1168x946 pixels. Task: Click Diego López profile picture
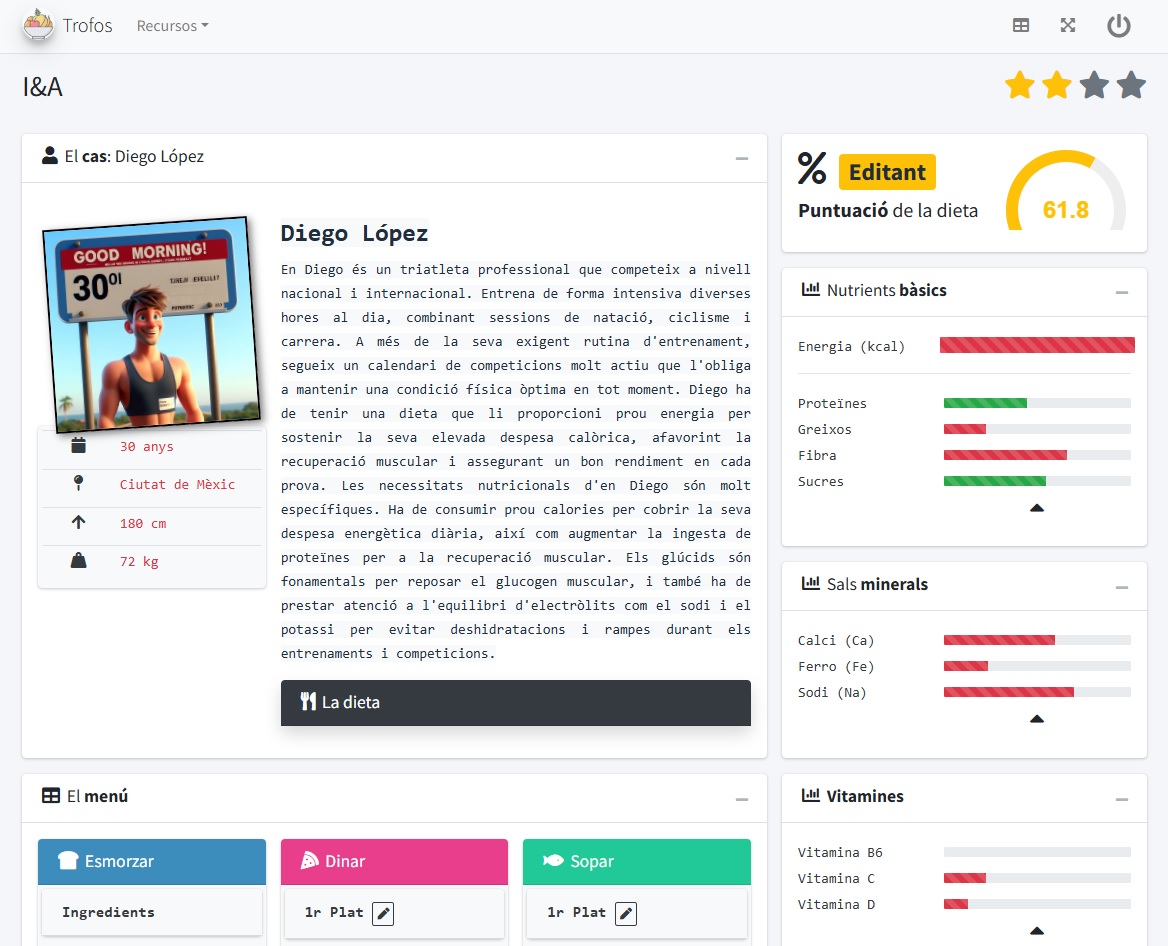pyautogui.click(x=151, y=323)
